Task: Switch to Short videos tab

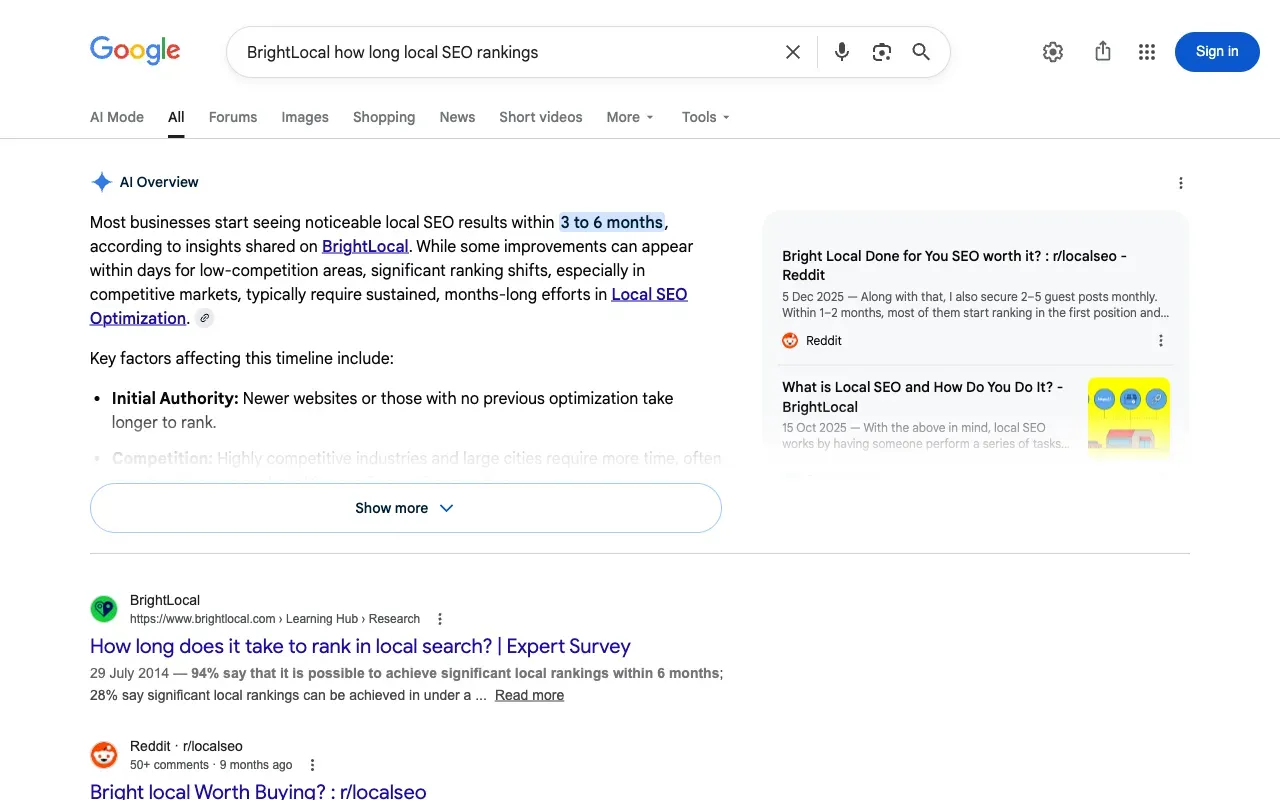Action: click(x=541, y=117)
